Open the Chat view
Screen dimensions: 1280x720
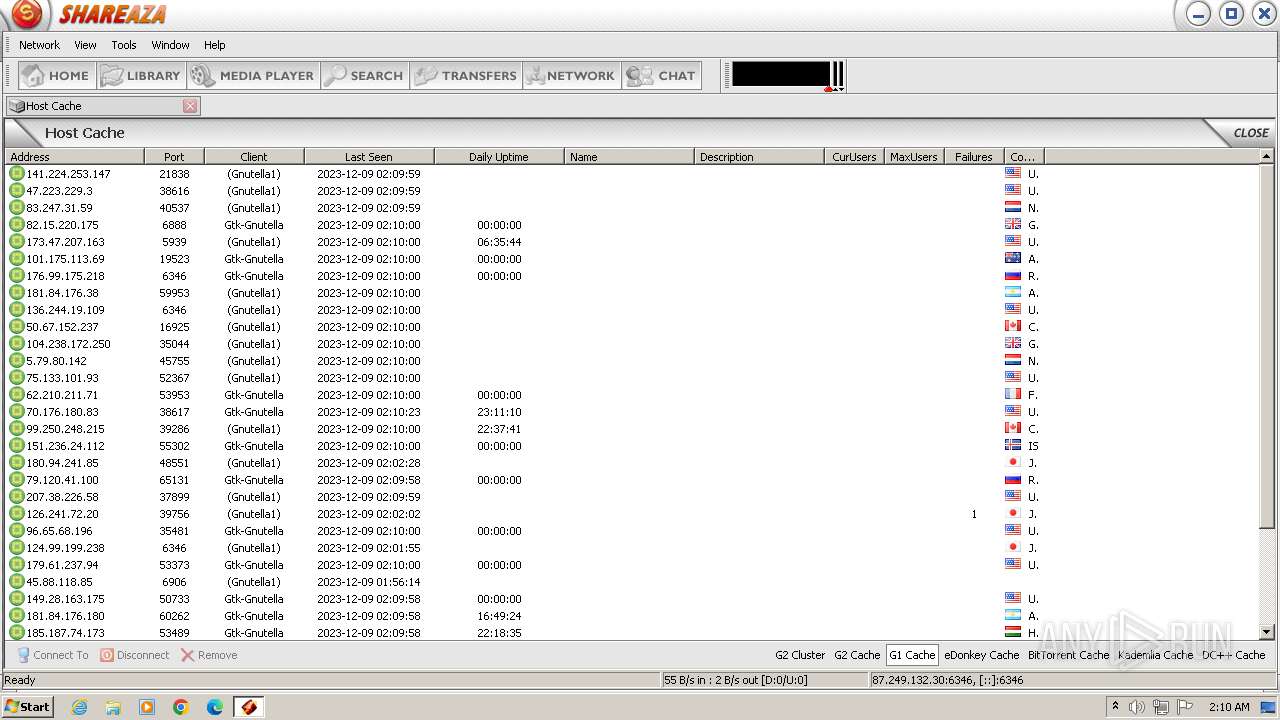[661, 75]
